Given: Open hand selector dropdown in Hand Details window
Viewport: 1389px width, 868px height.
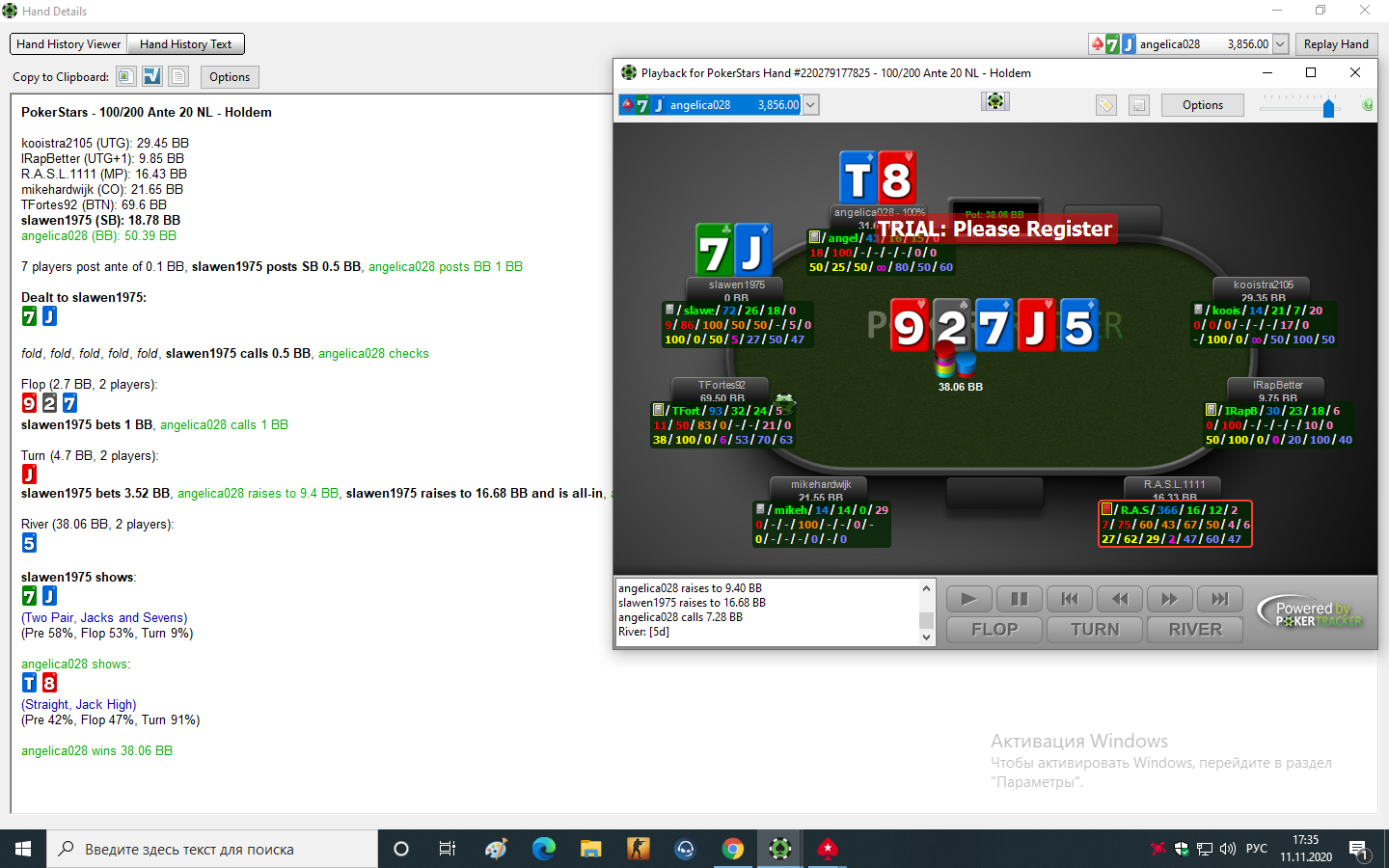Looking at the screenshot, I should pyautogui.click(x=1280, y=44).
